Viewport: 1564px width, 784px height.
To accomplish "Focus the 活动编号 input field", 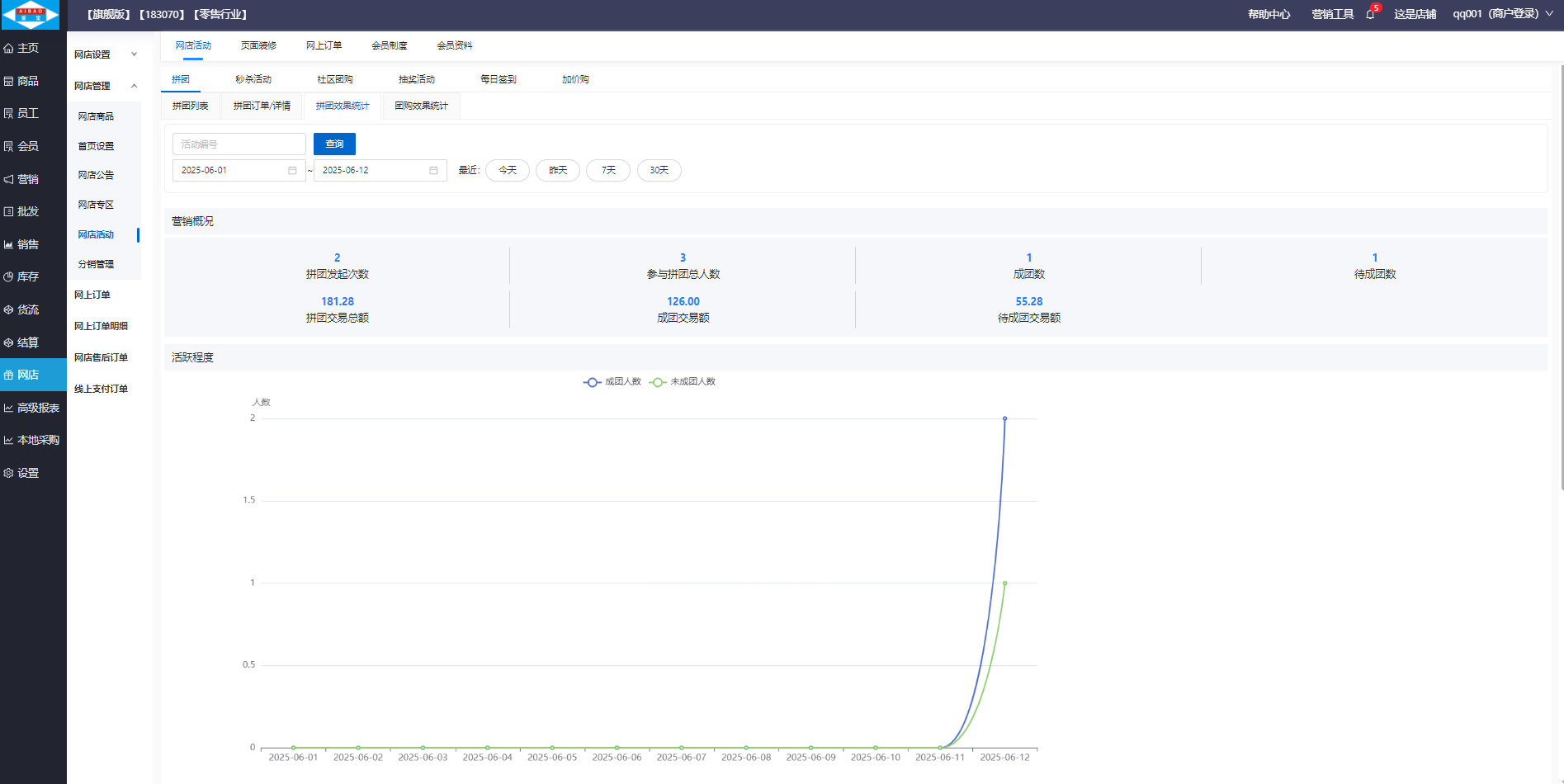I will (239, 144).
